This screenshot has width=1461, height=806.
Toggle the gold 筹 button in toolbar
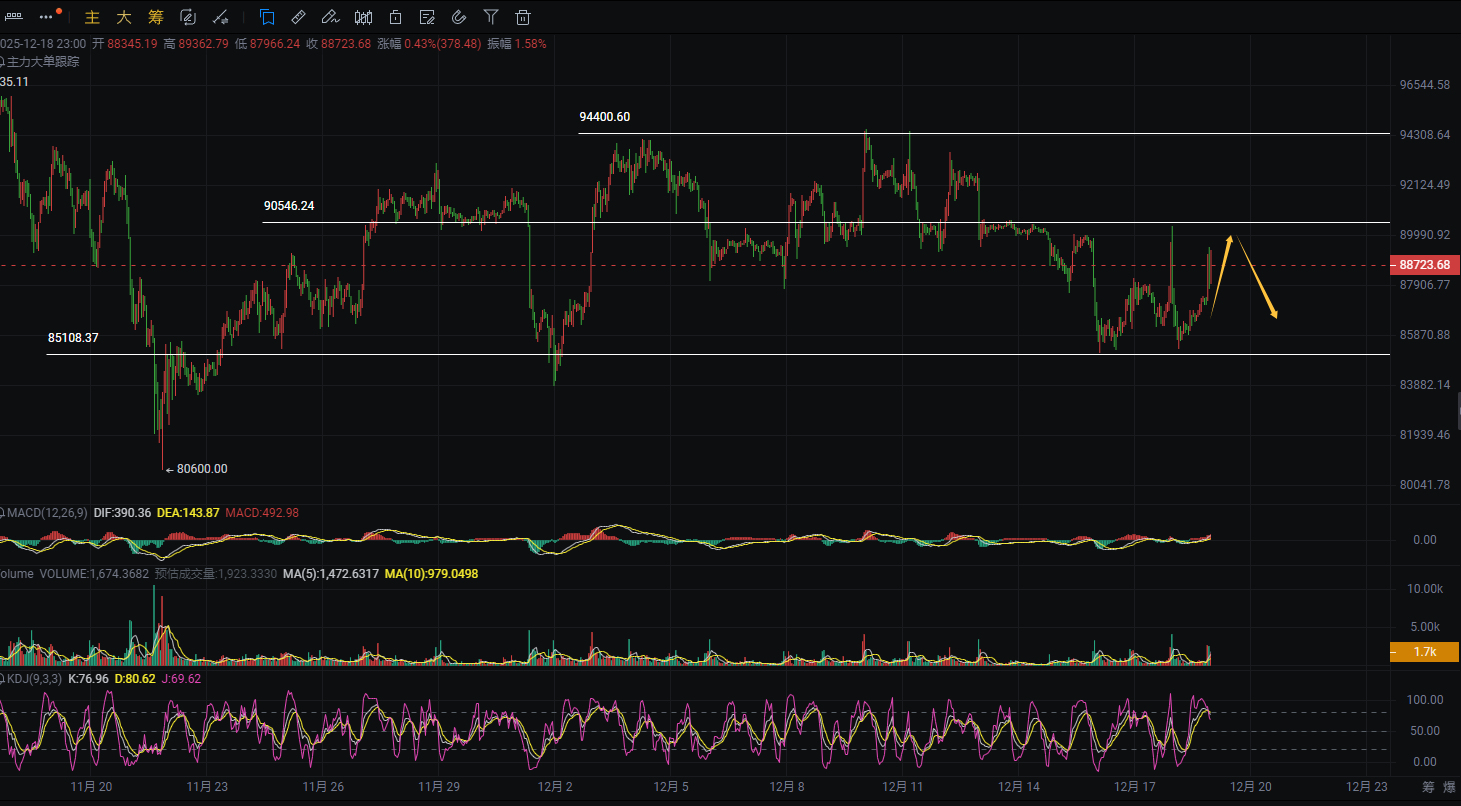click(x=155, y=17)
